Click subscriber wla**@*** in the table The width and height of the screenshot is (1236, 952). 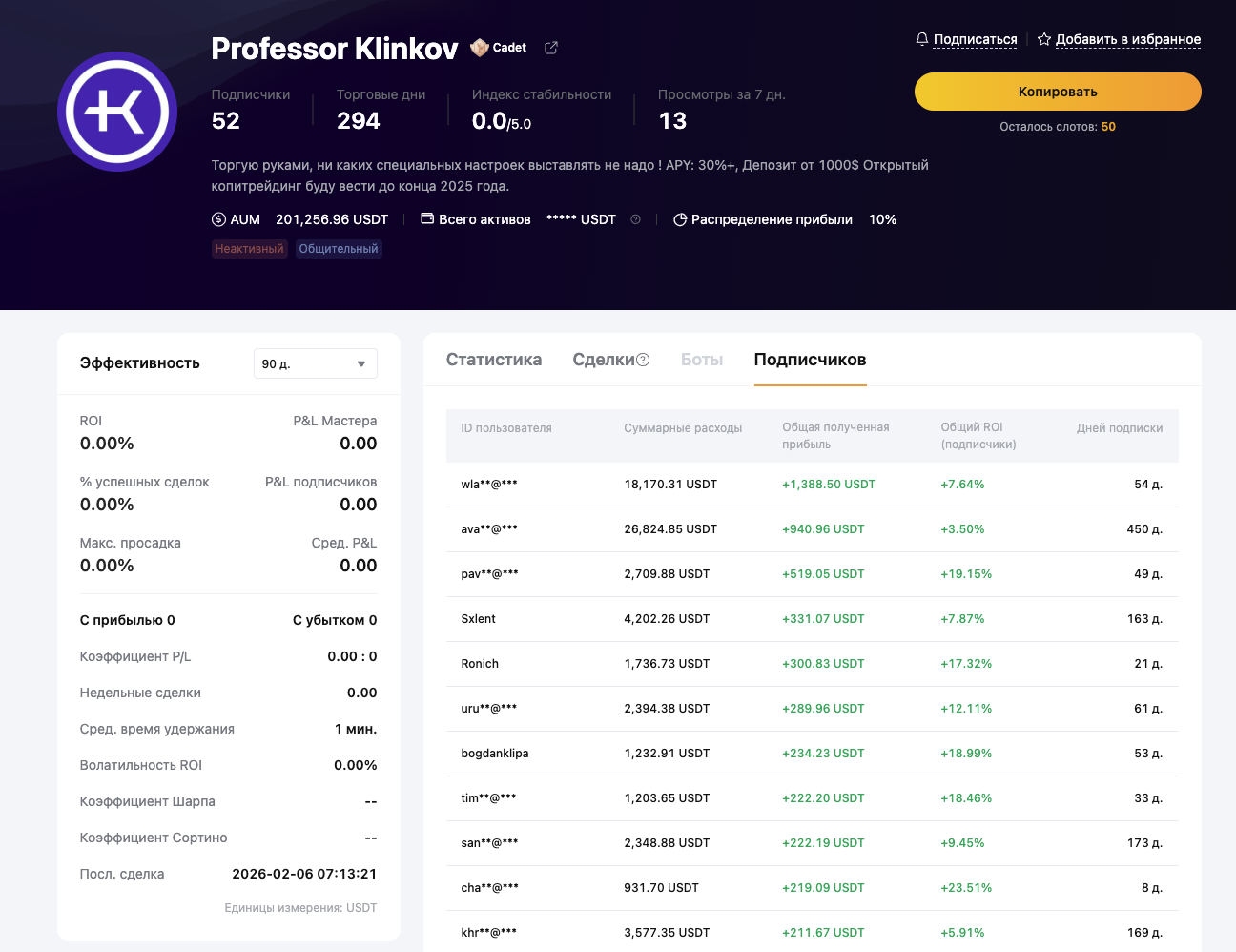[x=489, y=485]
